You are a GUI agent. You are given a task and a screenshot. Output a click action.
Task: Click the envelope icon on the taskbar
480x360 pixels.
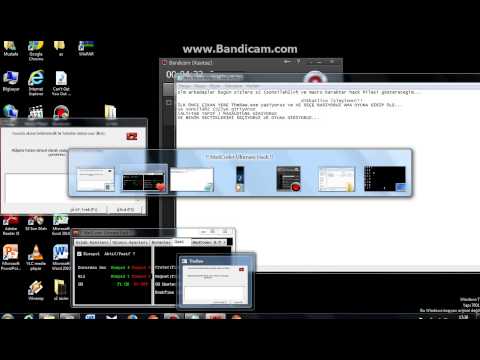[111, 316]
